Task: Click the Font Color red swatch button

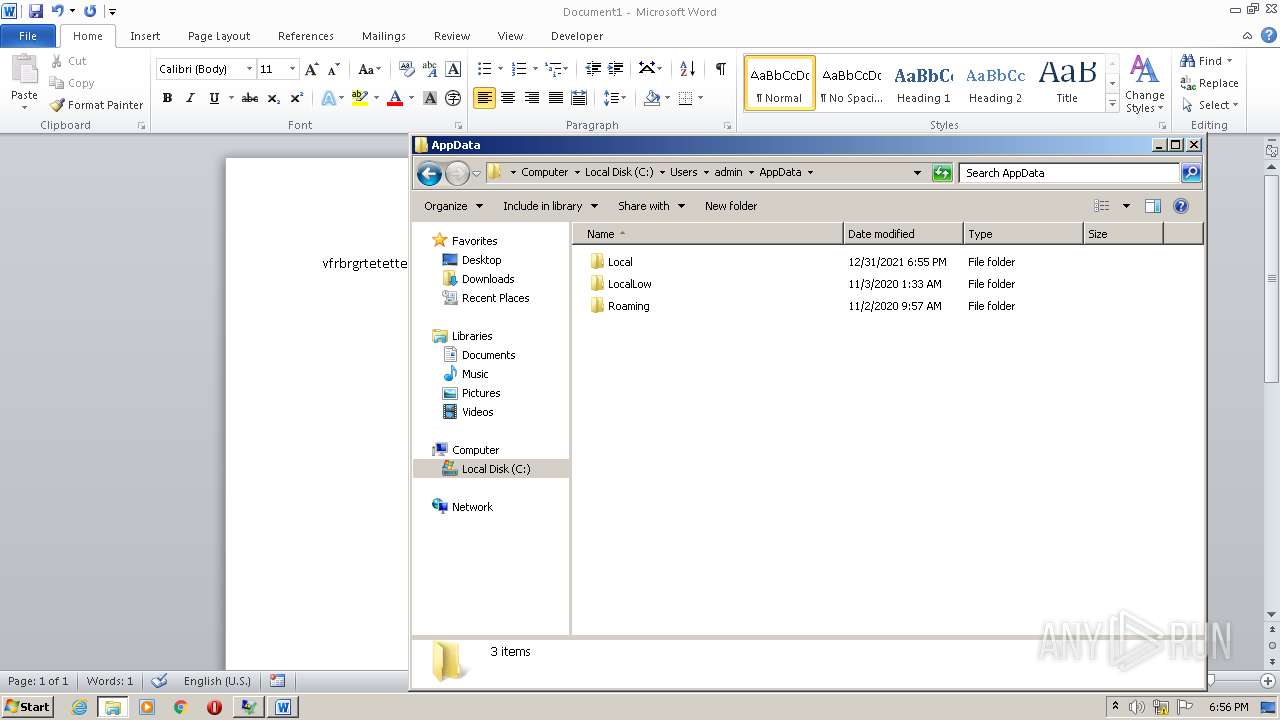Action: (395, 98)
